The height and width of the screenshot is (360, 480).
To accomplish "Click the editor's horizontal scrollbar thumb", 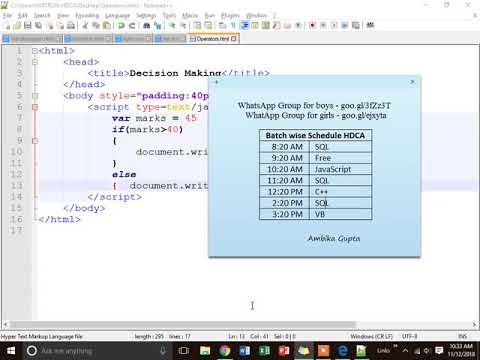I will (x=183, y=324).
